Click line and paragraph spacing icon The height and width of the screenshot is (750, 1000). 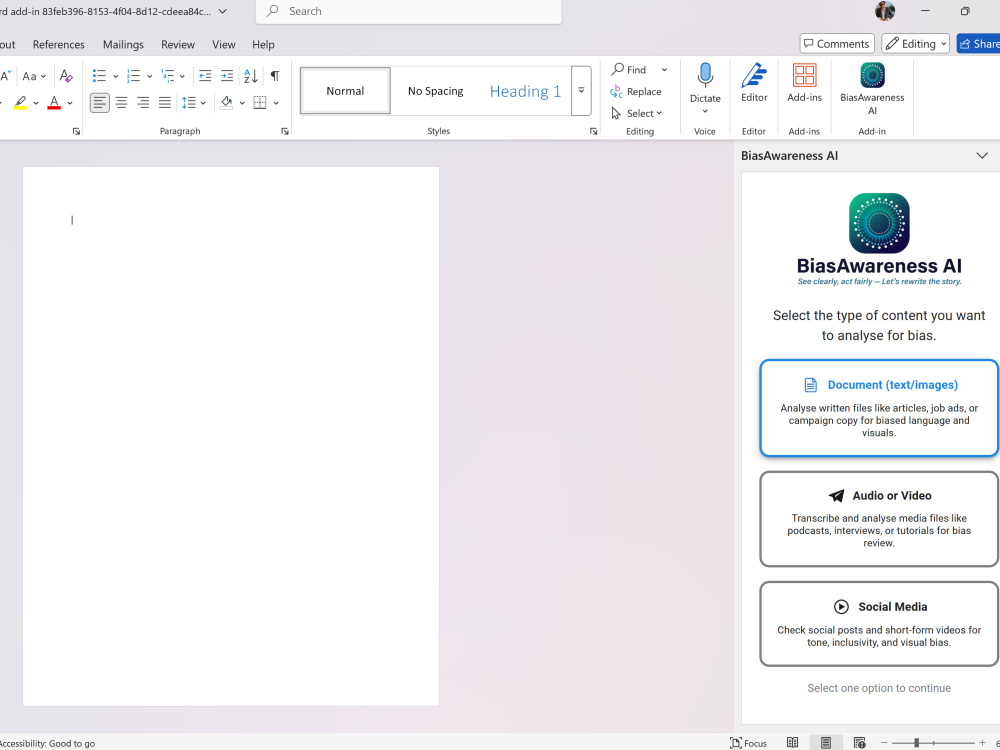tap(189, 102)
